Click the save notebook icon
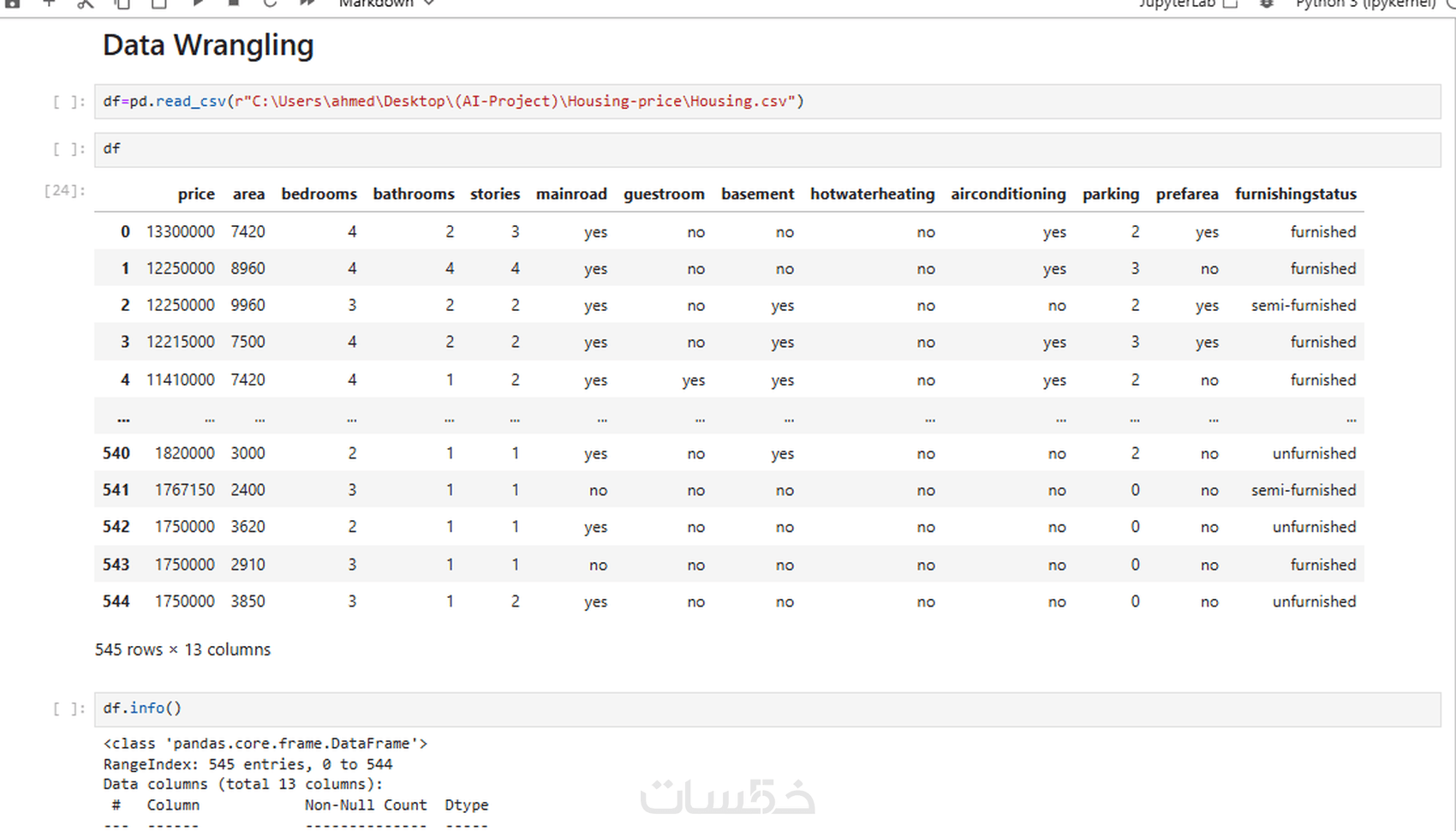The image size is (1456, 831). point(12,3)
